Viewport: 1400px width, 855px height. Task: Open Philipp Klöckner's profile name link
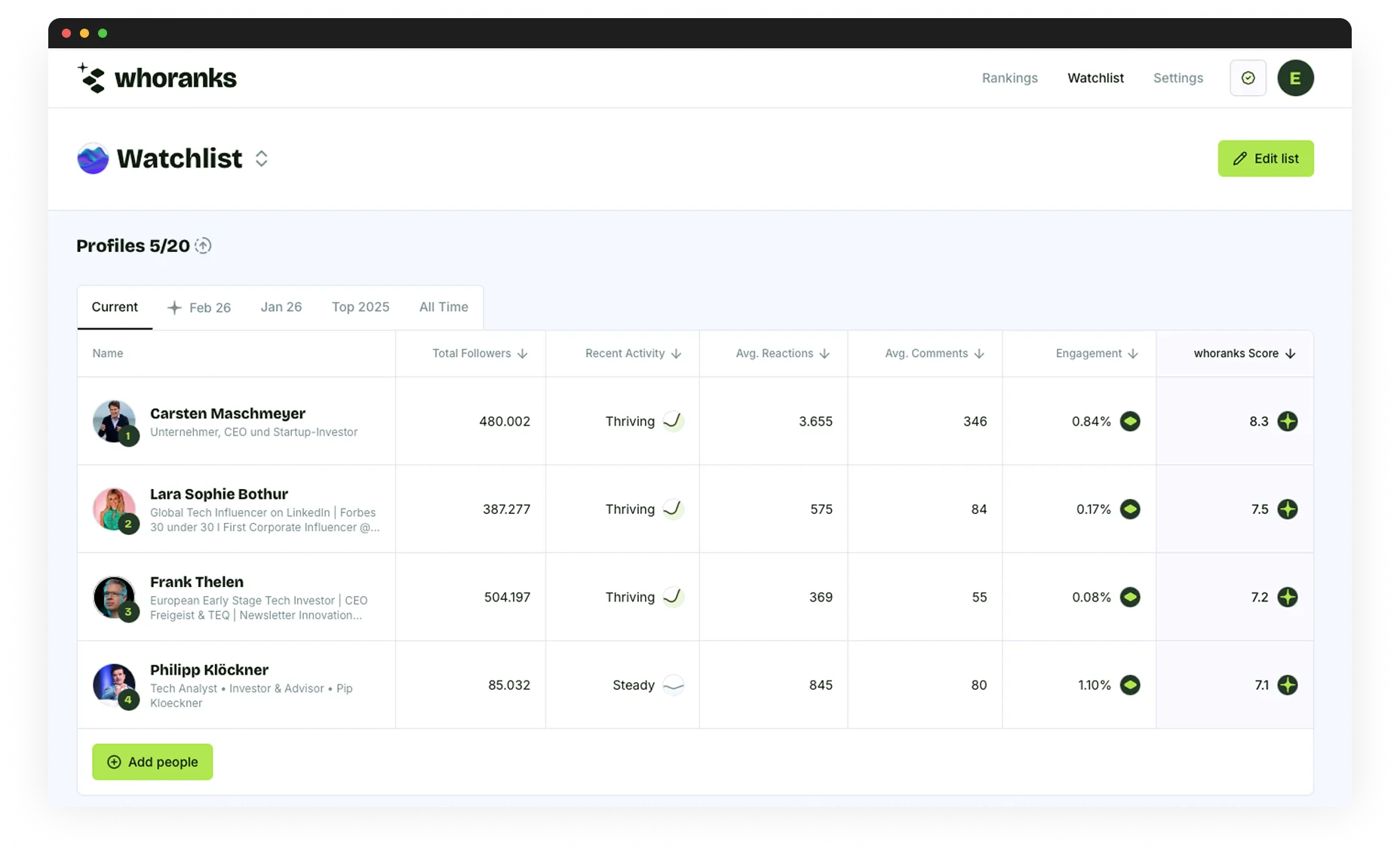tap(209, 670)
